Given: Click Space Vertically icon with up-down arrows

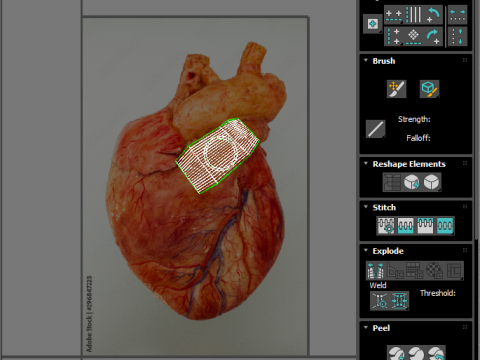Looking at the screenshot, I should tap(457, 36).
